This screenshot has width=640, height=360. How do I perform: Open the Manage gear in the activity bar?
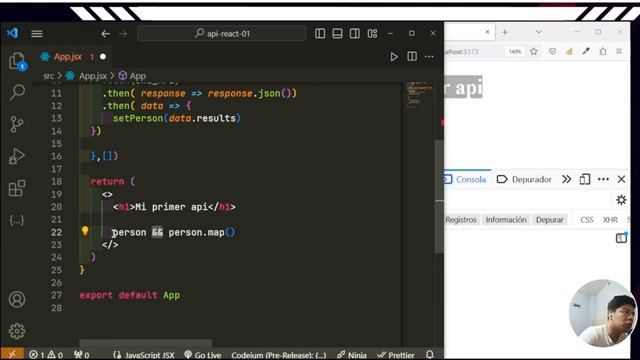pyautogui.click(x=17, y=331)
